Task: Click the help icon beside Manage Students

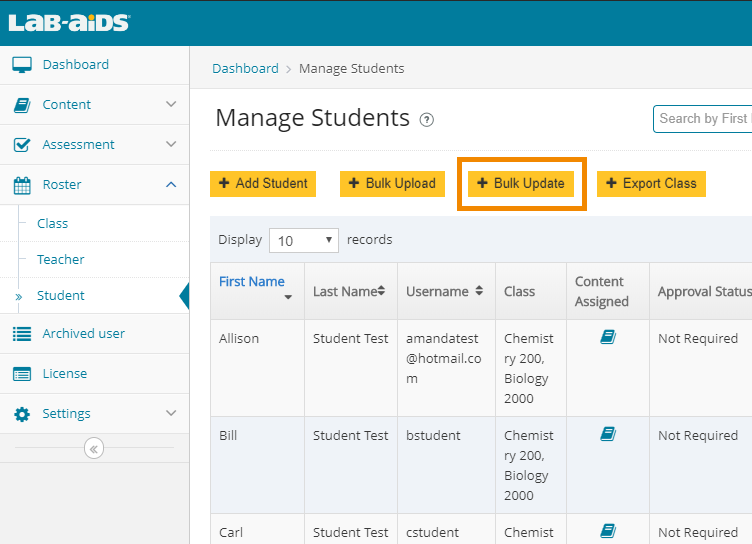Action: click(x=427, y=120)
